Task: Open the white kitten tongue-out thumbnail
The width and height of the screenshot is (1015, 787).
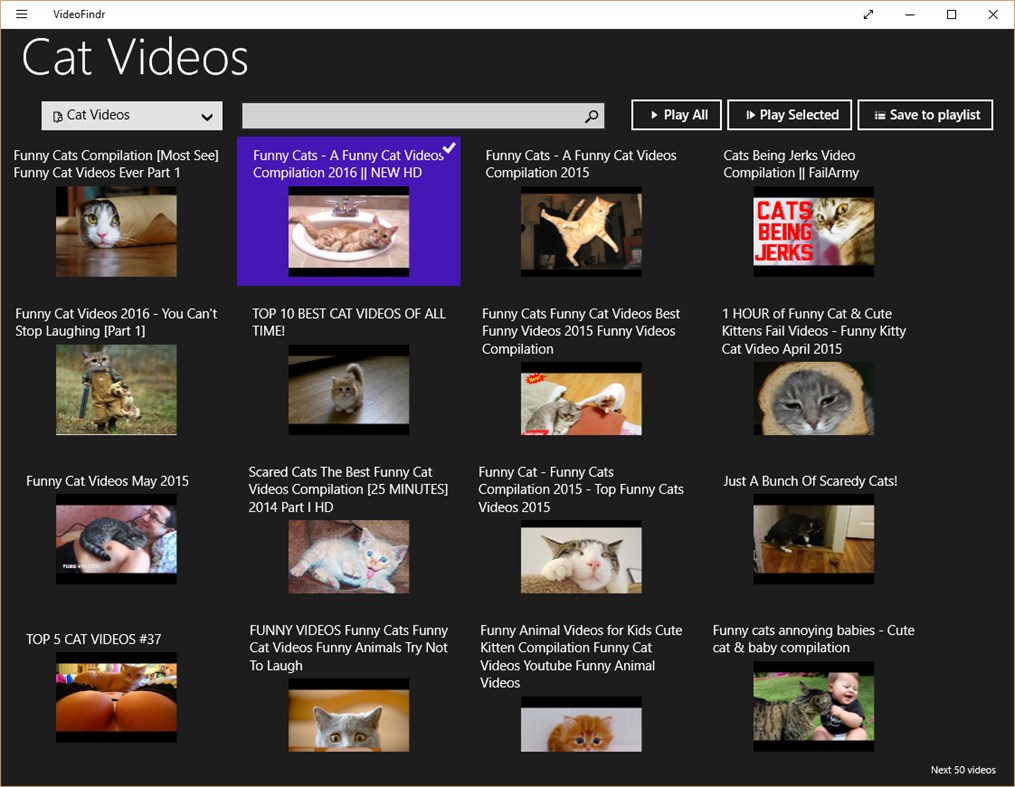Action: point(348,557)
